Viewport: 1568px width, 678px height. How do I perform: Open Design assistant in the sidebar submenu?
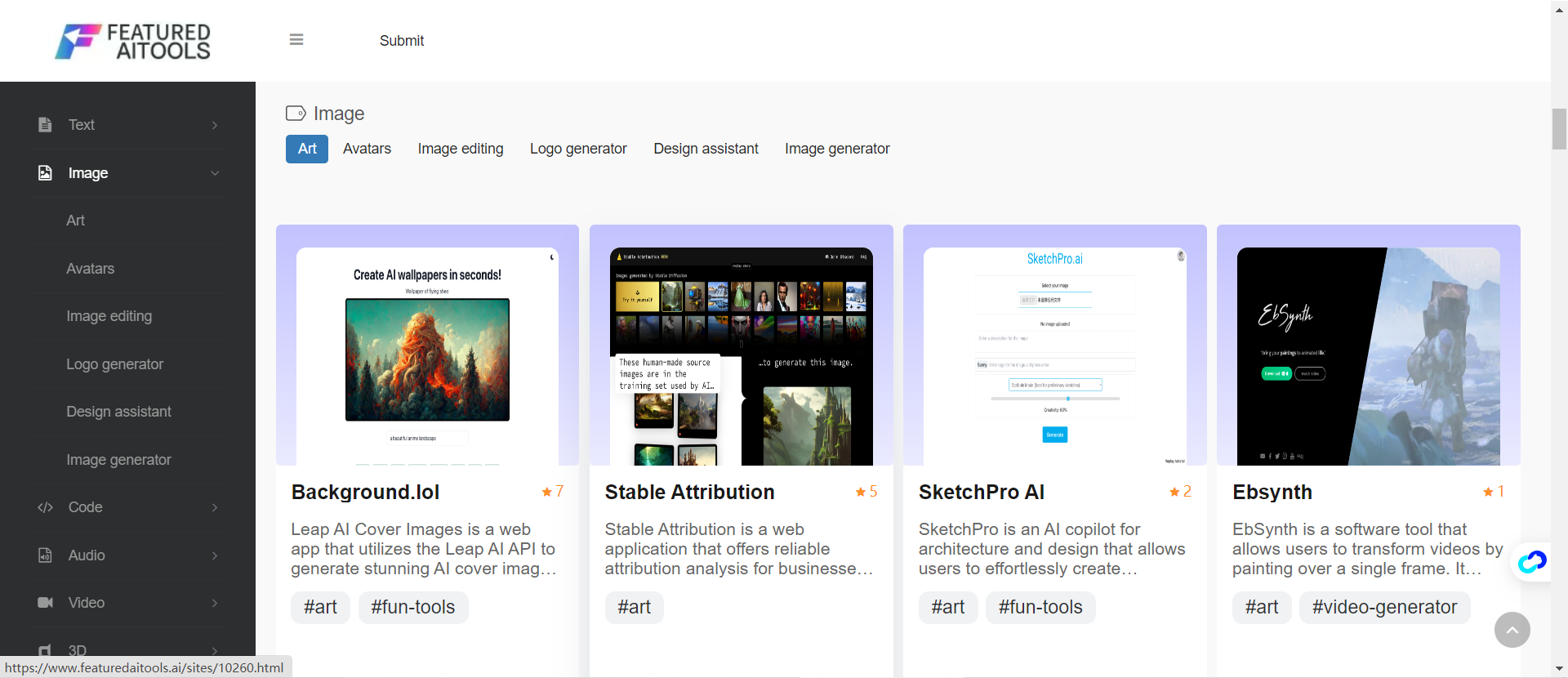click(119, 412)
